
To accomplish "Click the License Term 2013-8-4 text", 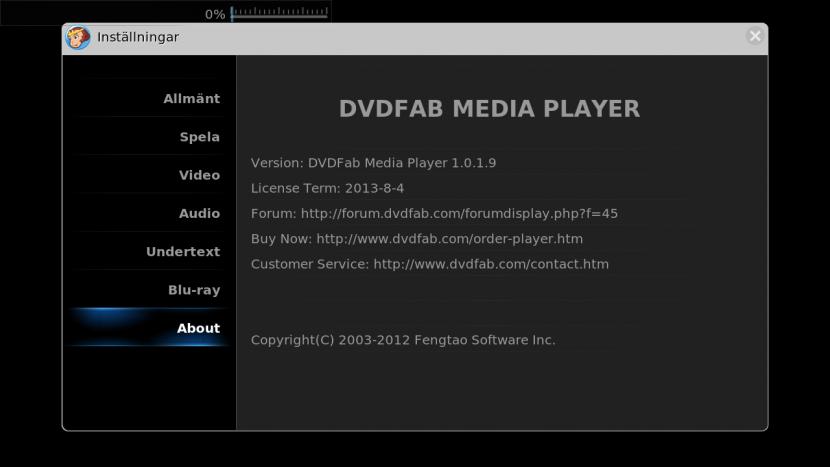I will tap(327, 188).
